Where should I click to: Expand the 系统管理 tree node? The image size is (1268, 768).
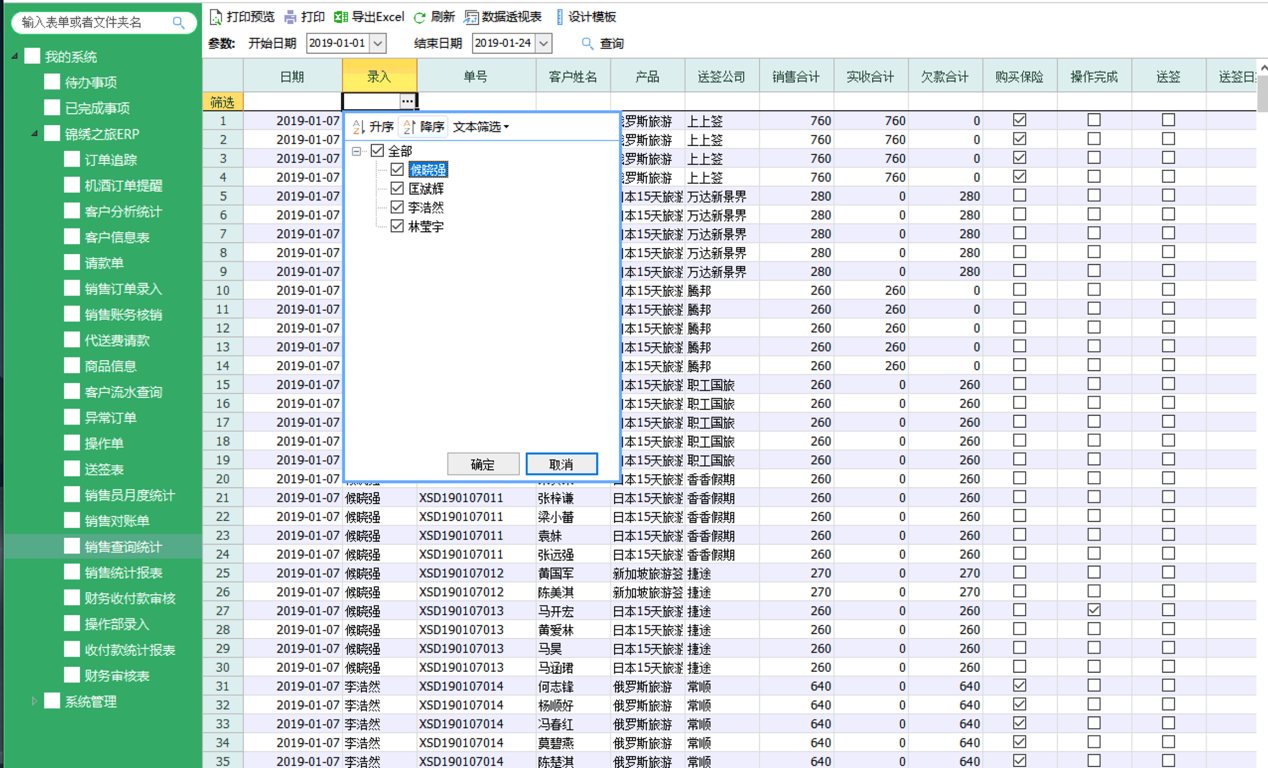tap(34, 701)
